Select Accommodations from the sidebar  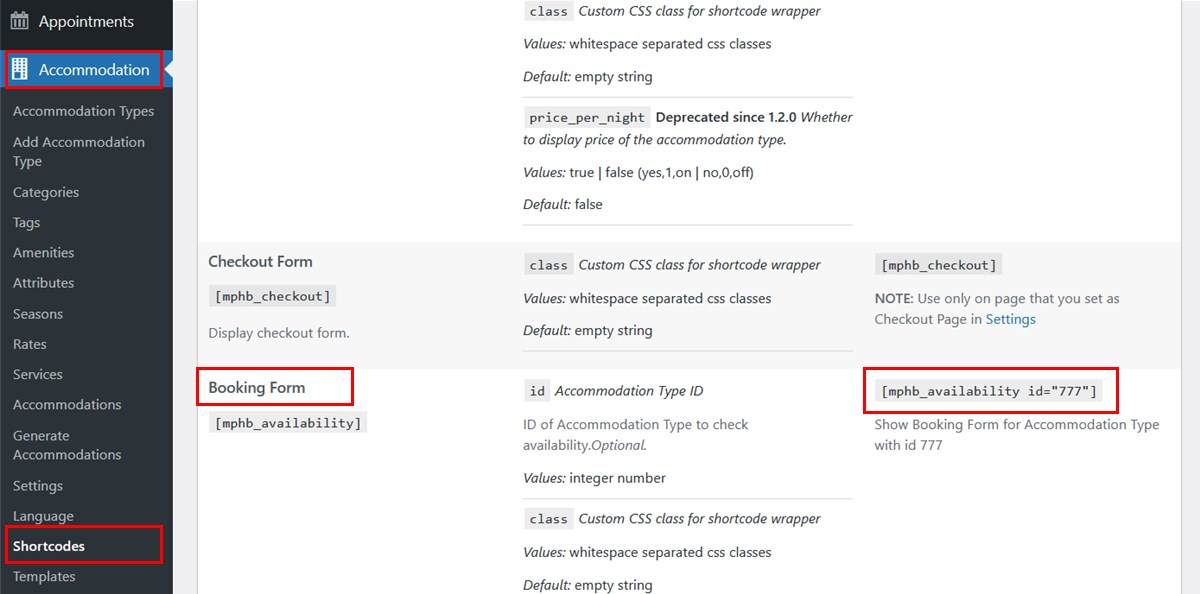pos(67,404)
